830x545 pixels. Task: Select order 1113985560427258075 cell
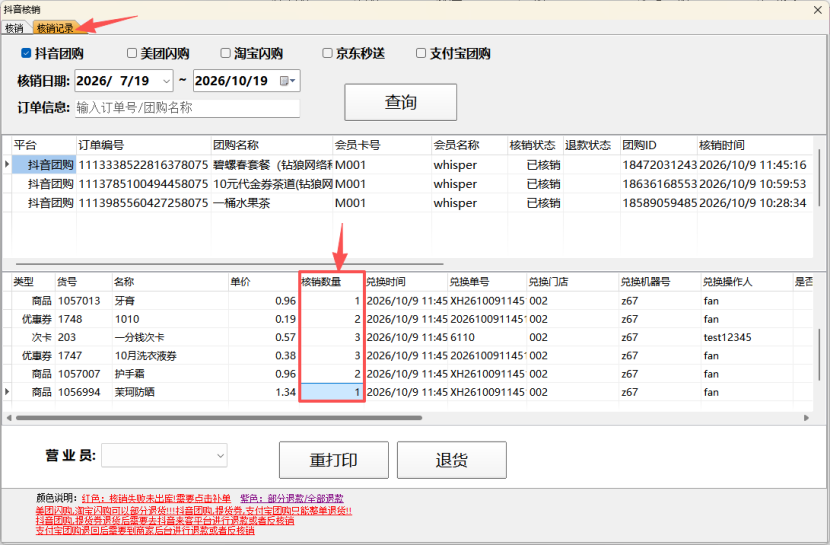tap(143, 203)
